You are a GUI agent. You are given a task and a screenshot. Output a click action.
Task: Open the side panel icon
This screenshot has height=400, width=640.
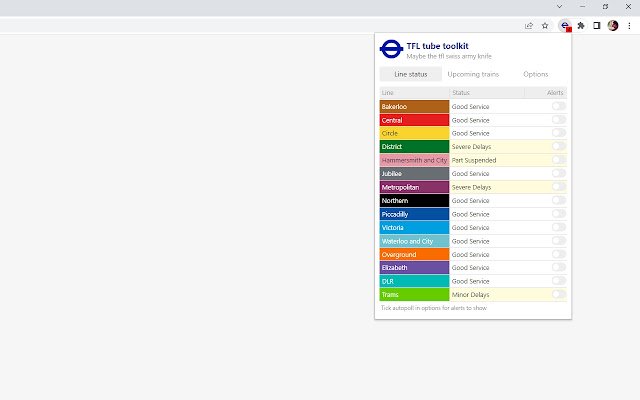coord(597,26)
